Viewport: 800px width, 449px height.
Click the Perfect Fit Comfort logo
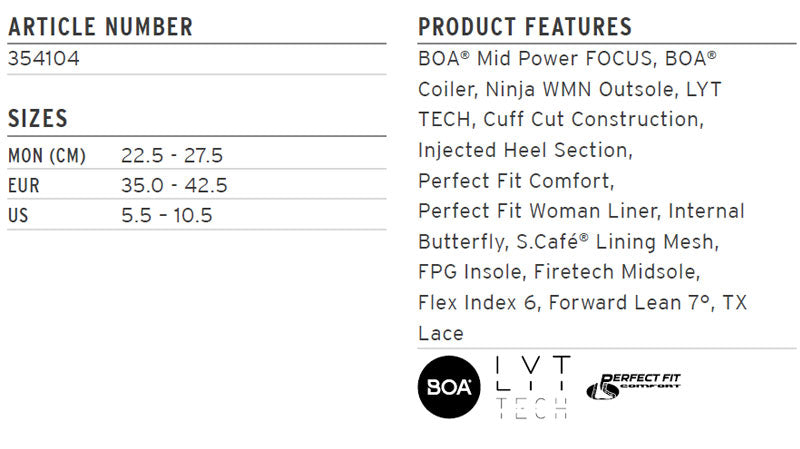coord(633,386)
